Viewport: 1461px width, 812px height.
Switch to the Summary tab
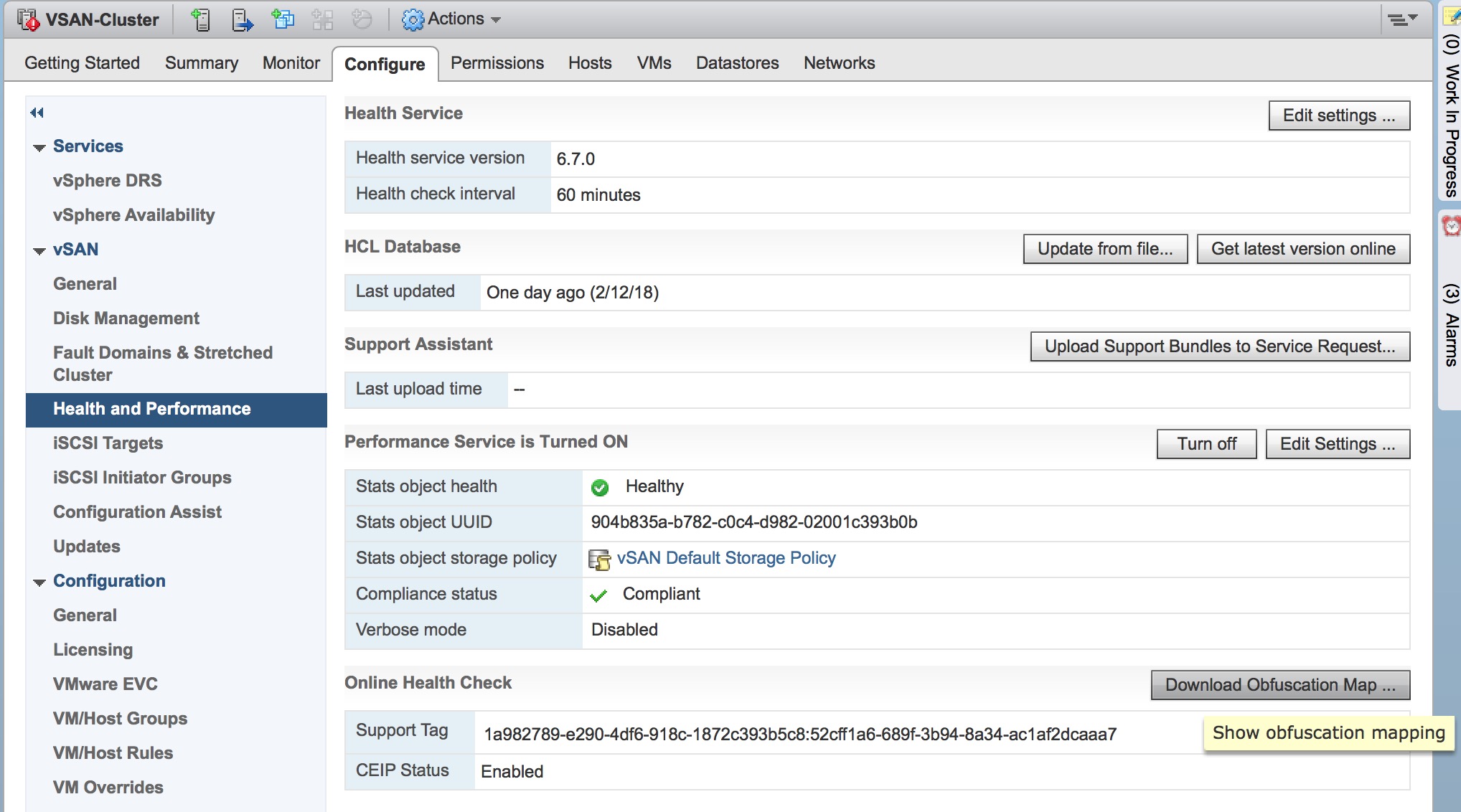pos(202,63)
